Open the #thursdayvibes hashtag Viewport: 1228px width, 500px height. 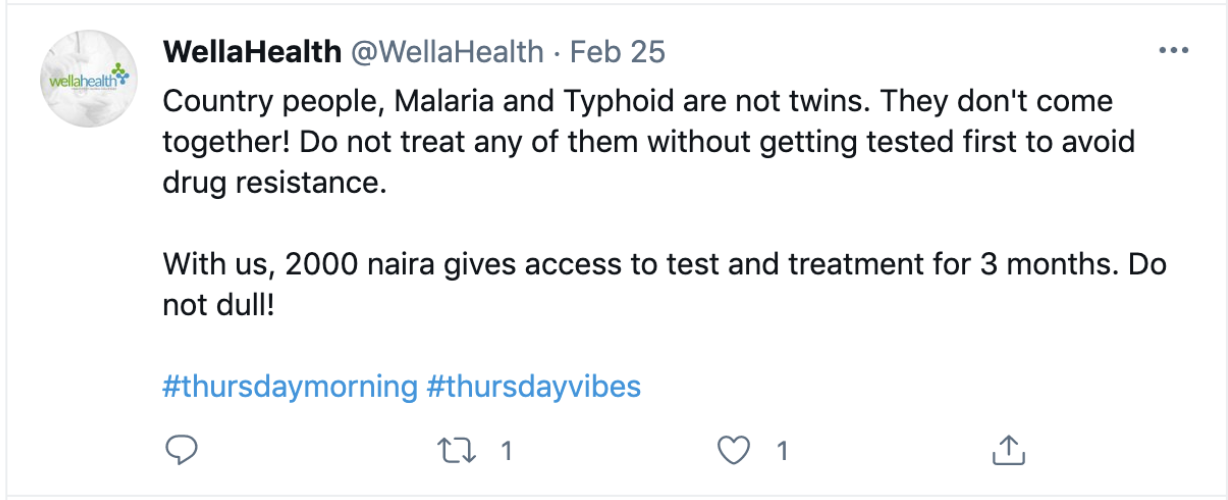pyautogui.click(x=533, y=386)
